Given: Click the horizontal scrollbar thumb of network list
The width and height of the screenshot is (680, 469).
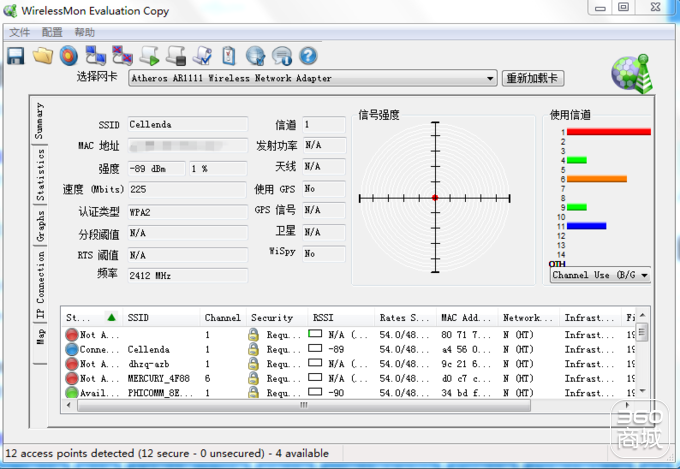Looking at the screenshot, I should 304,405.
